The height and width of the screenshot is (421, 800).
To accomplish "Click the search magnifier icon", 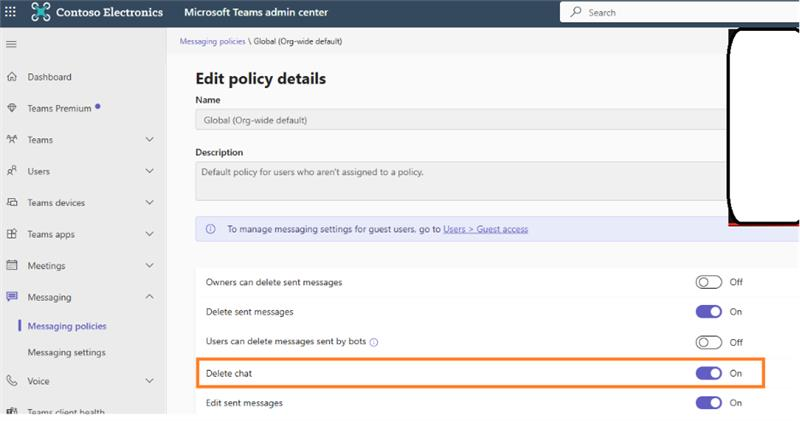I will pos(576,12).
